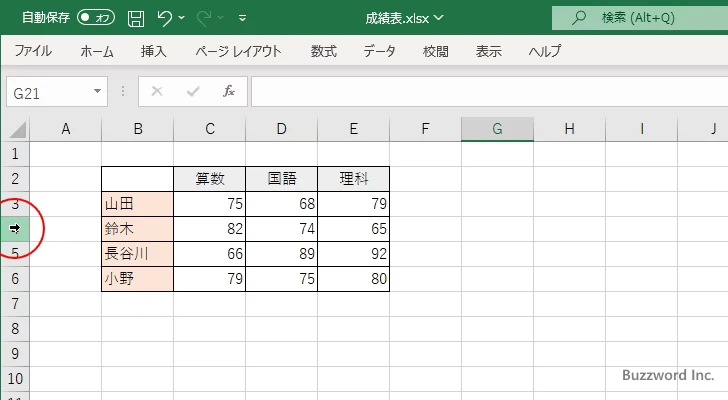Image resolution: width=728 pixels, height=400 pixels.
Task: Click cell containing 65
Action: coord(353,229)
